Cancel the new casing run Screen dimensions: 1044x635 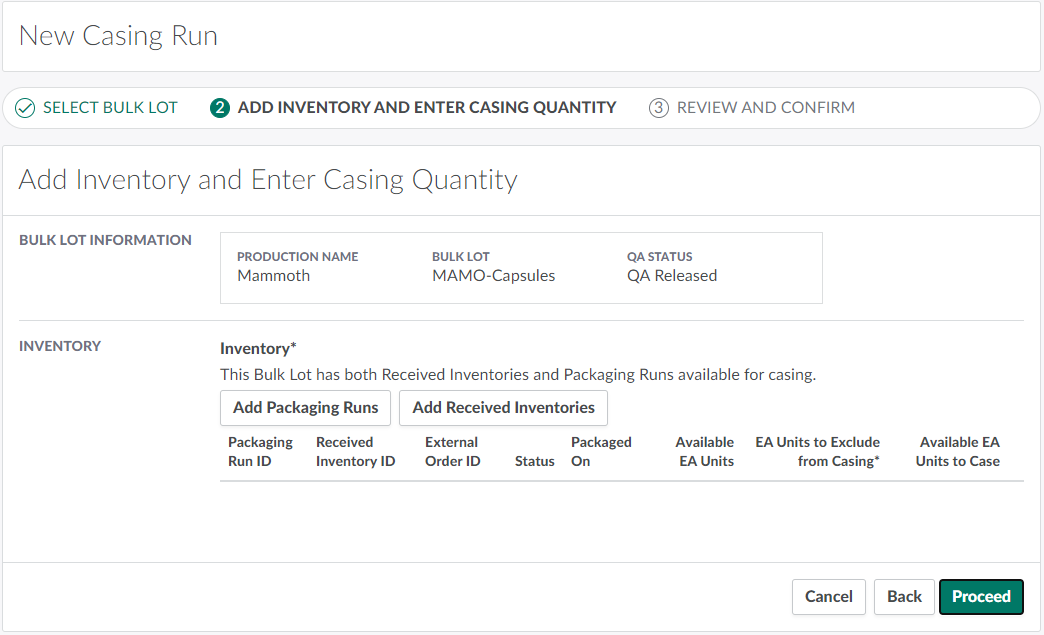click(x=828, y=596)
